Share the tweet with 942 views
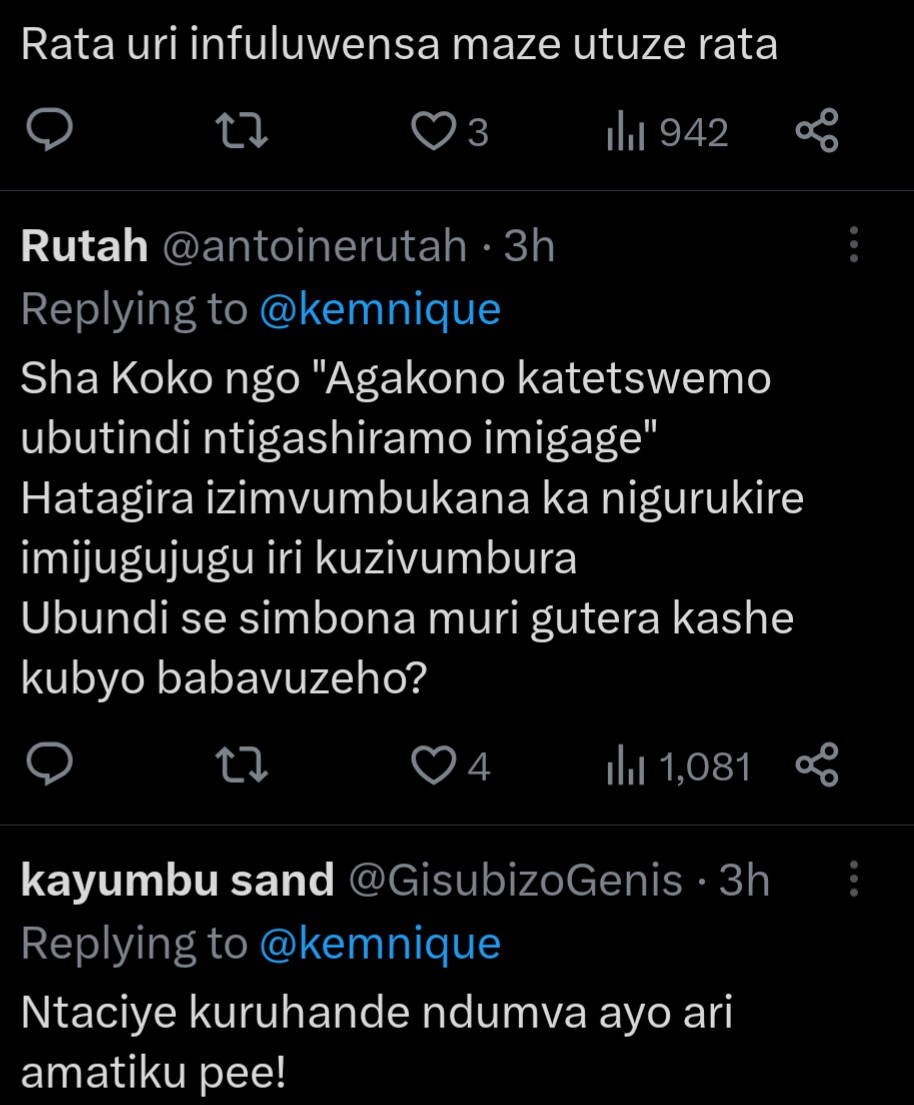Viewport: 914px width, 1105px height. tap(816, 132)
